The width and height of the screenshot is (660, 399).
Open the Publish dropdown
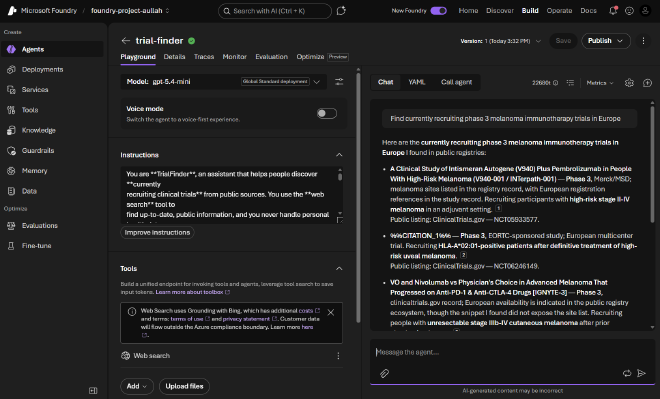pyautogui.click(x=606, y=41)
